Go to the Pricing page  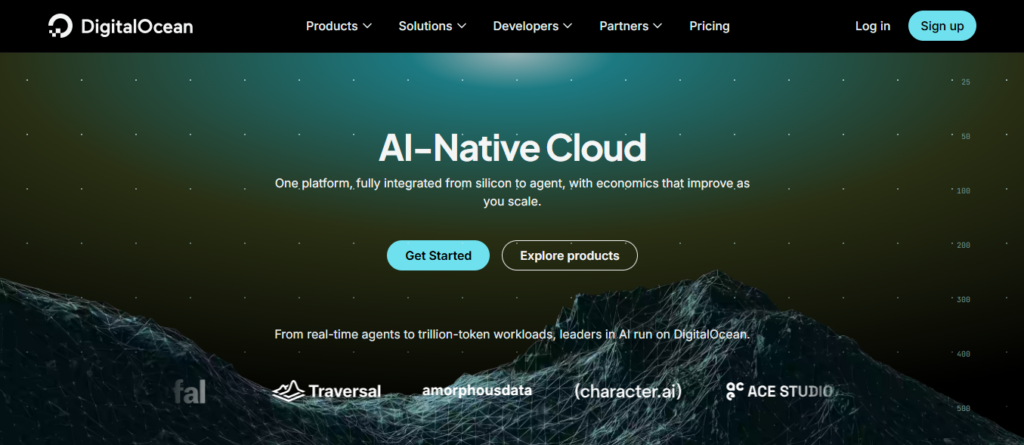click(x=709, y=26)
